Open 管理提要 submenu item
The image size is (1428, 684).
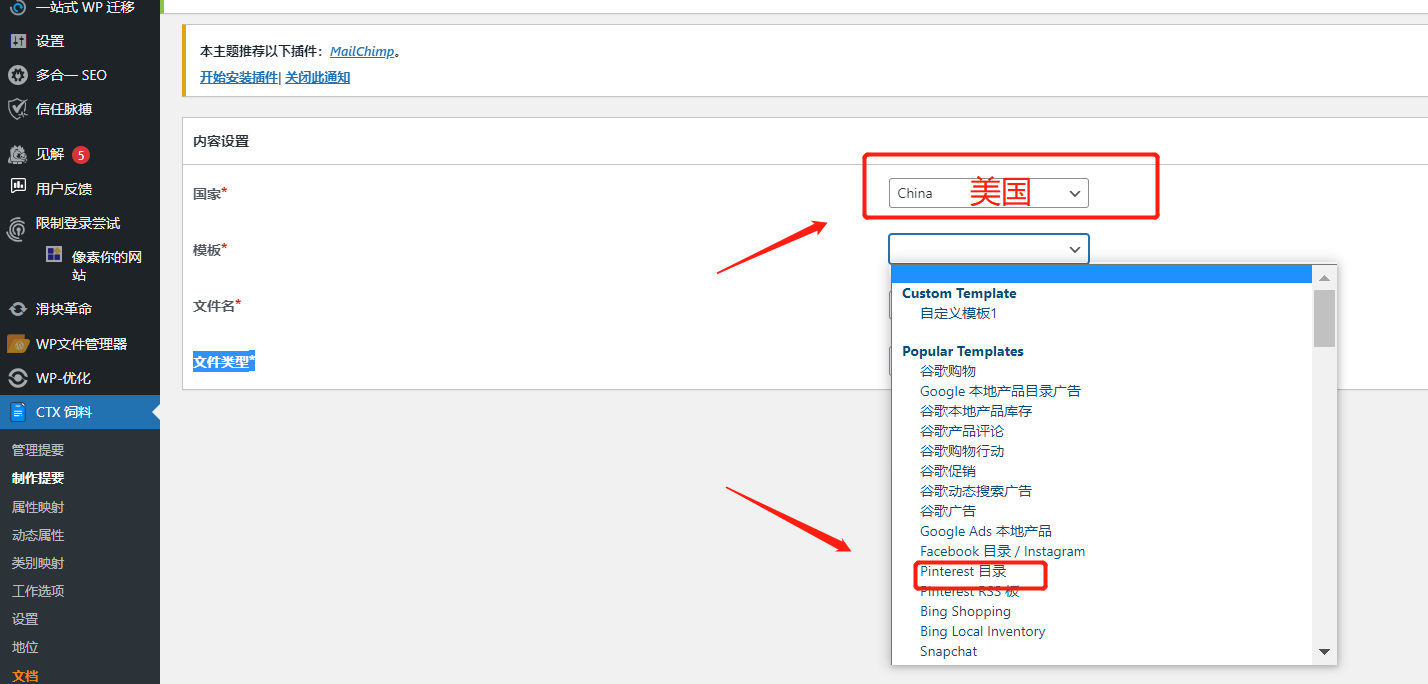click(38, 450)
